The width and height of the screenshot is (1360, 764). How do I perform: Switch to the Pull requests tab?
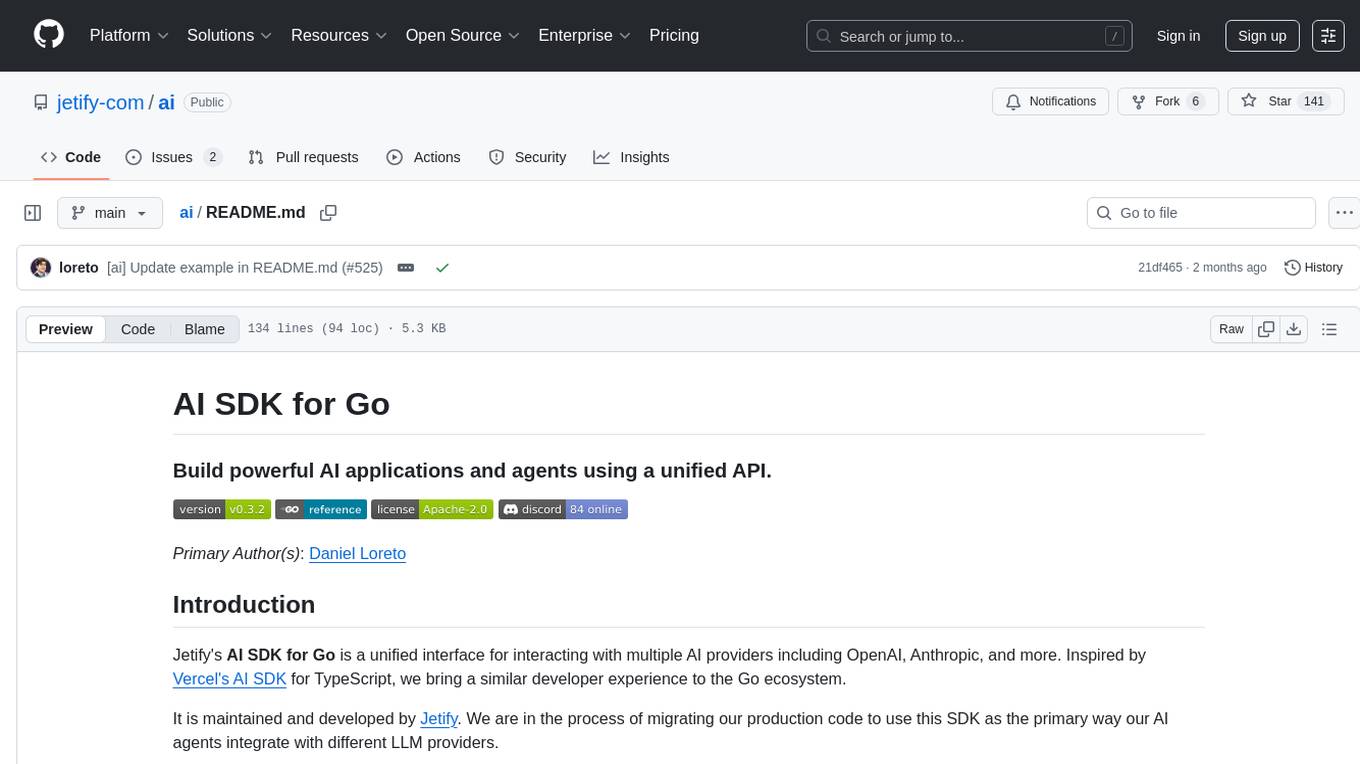(x=303, y=157)
